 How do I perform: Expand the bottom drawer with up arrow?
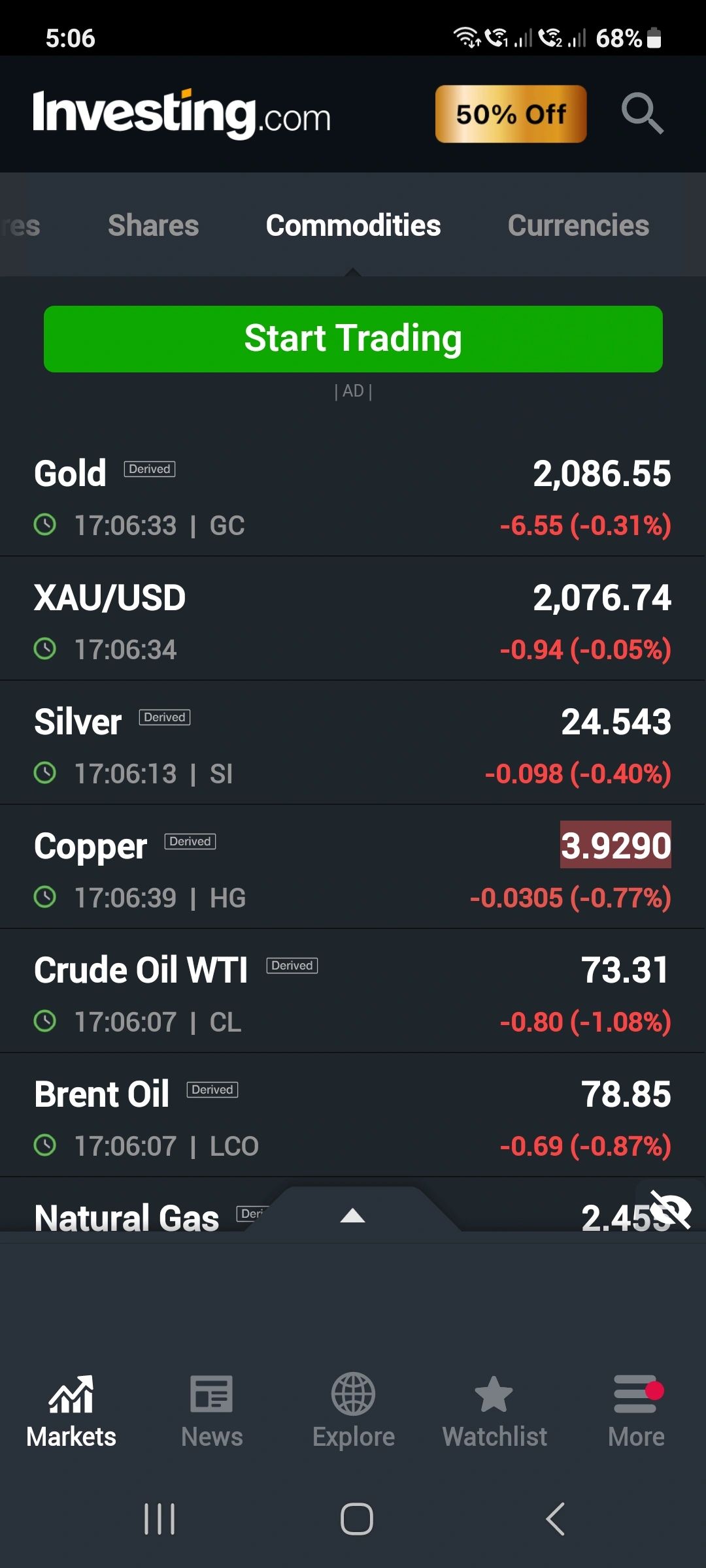coord(353,1215)
